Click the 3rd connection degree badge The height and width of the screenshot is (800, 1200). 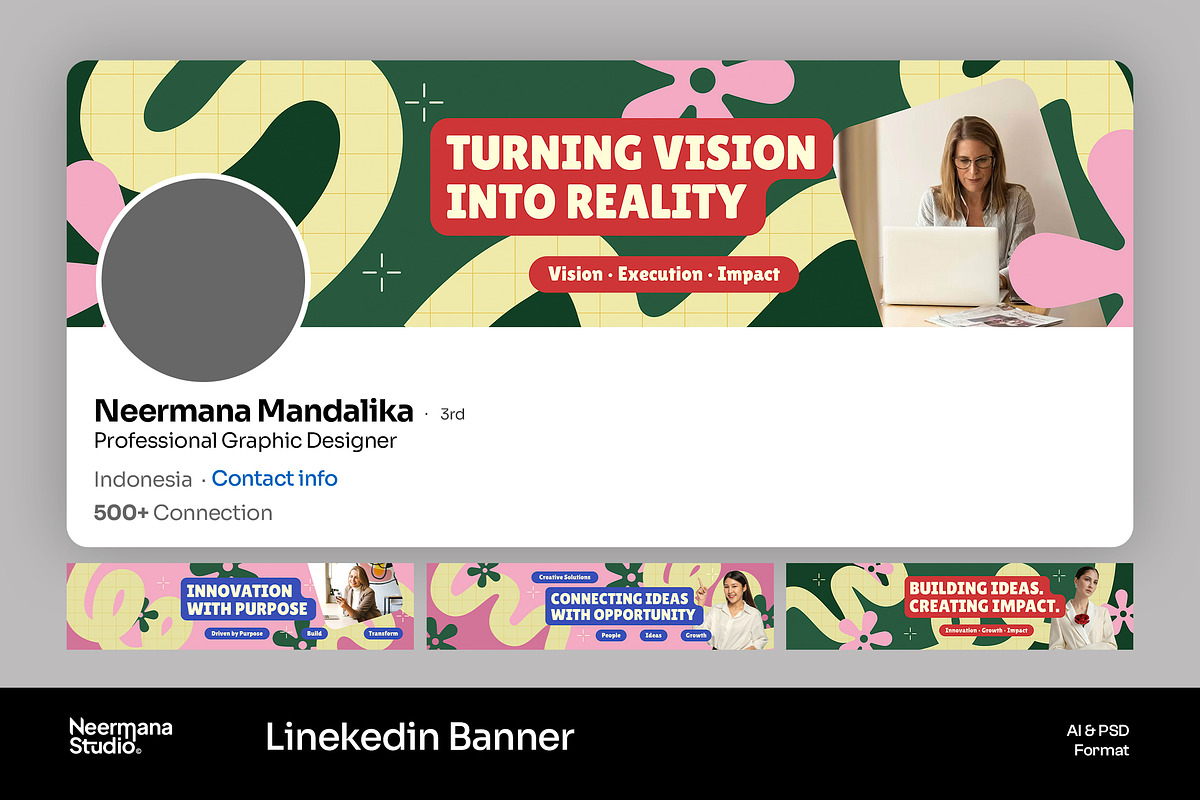(x=452, y=414)
